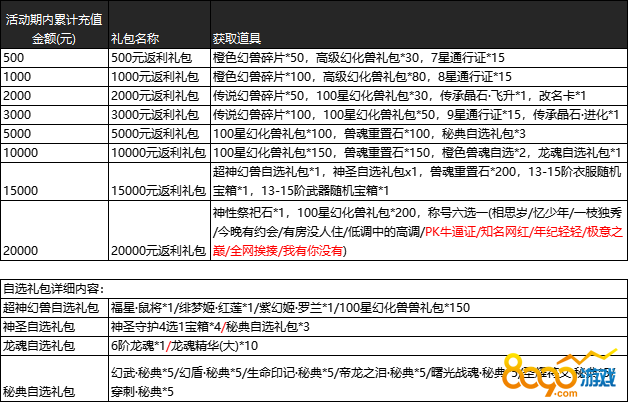Viewport: 628px width, 402px height.
Task: Select the 活动期内累计充值金额 header cell
Action: pos(53,26)
